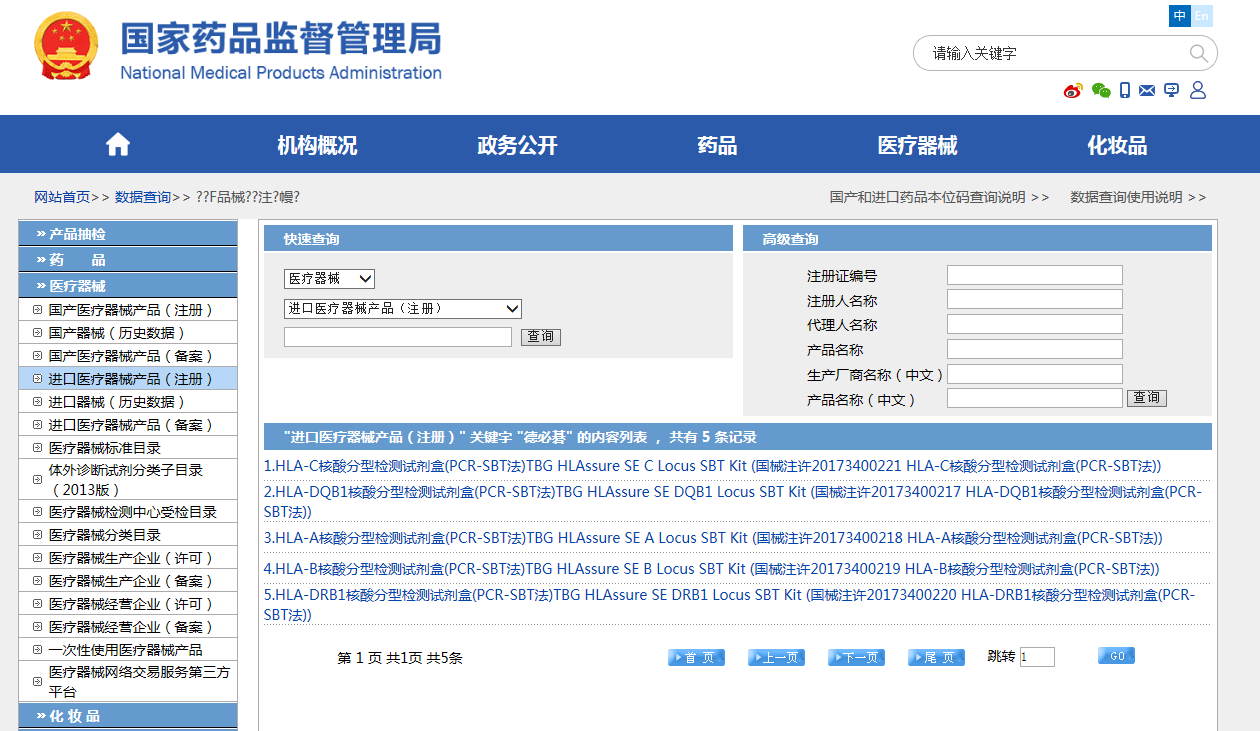Open the 政务公开 navigation menu
Viewport: 1260px width, 731px height.
click(x=517, y=145)
